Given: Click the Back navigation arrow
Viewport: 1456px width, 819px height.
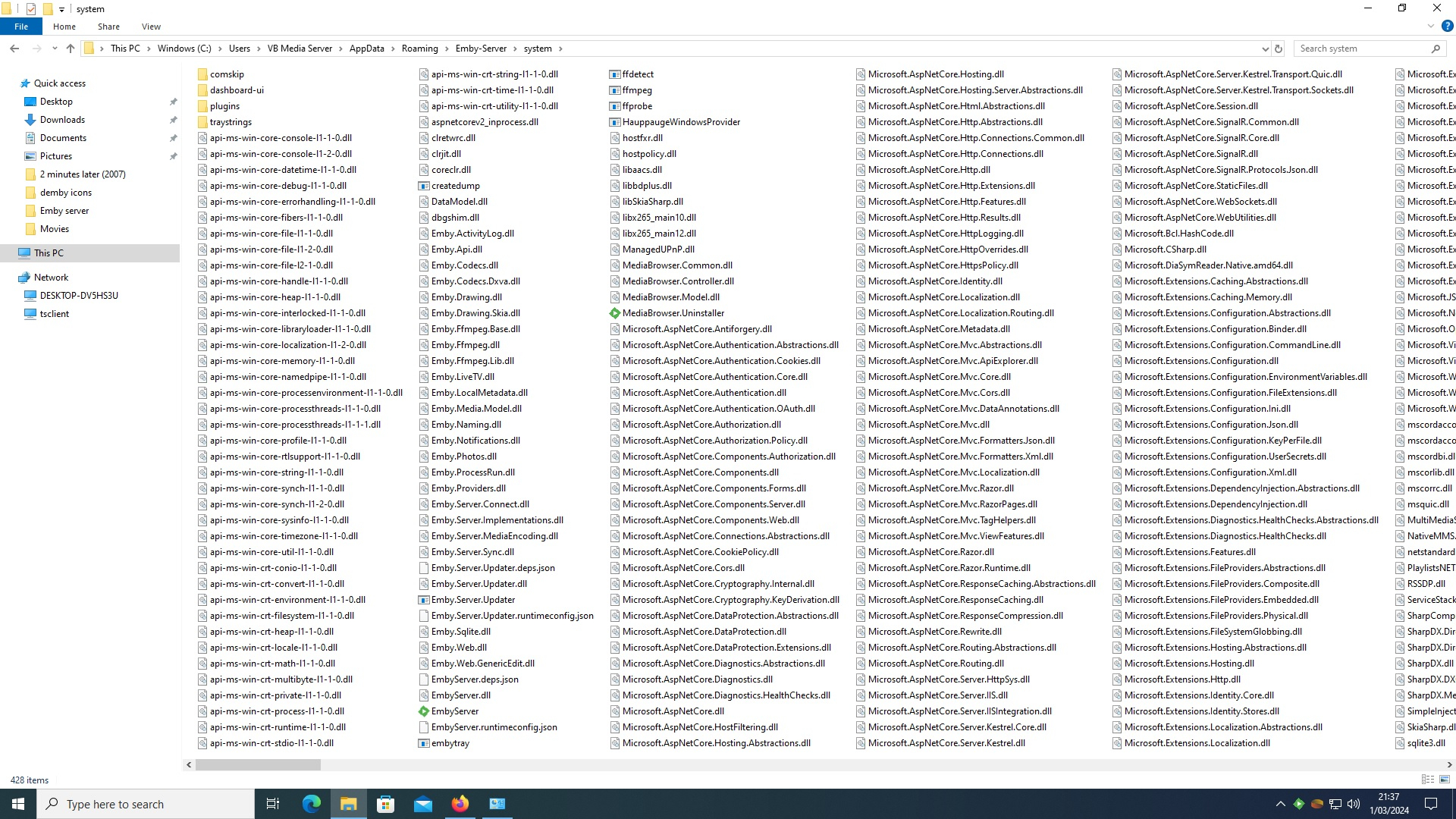Looking at the screenshot, I should [x=14, y=49].
